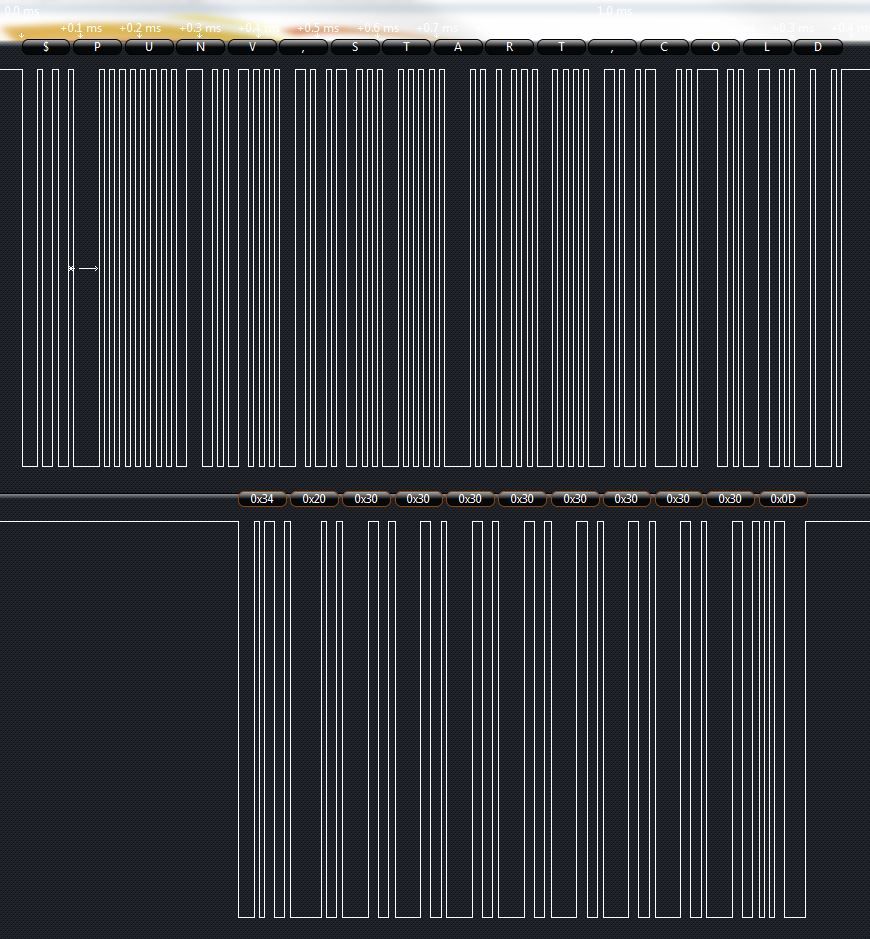
Task: Click the +0.1 ms time marker
Action: coord(81,28)
